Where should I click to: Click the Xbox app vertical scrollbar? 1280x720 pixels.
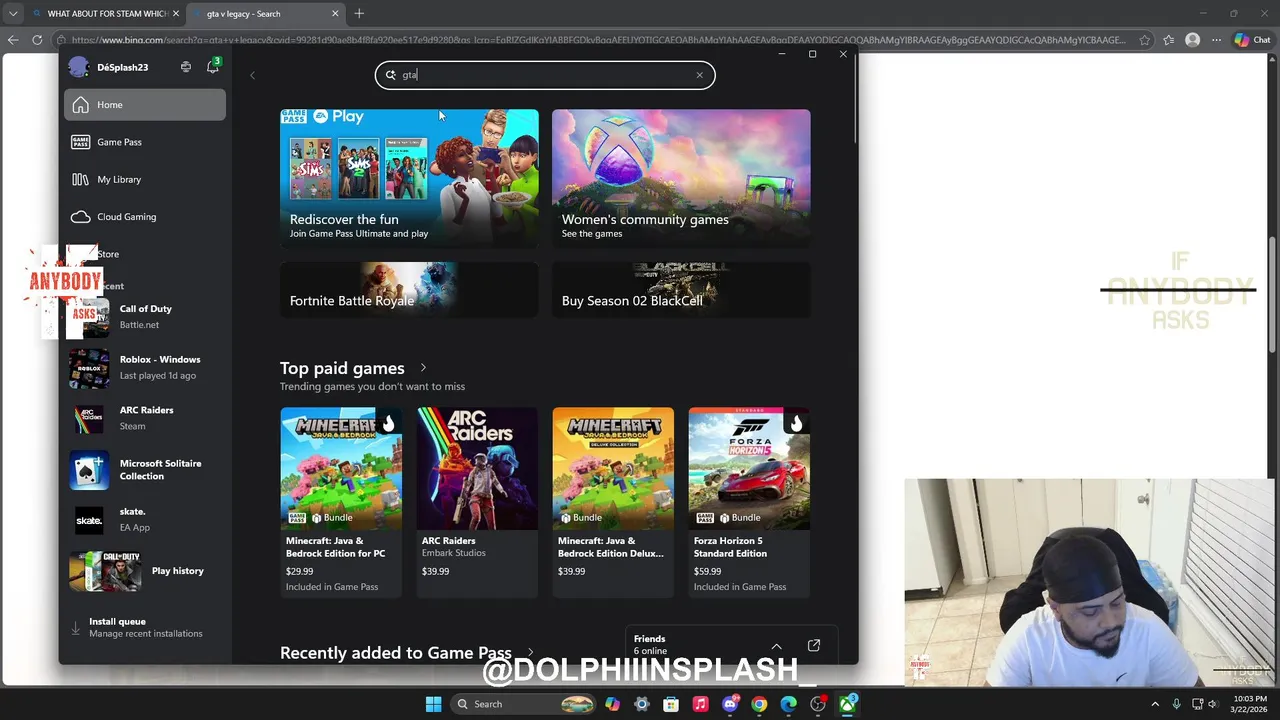click(x=854, y=100)
